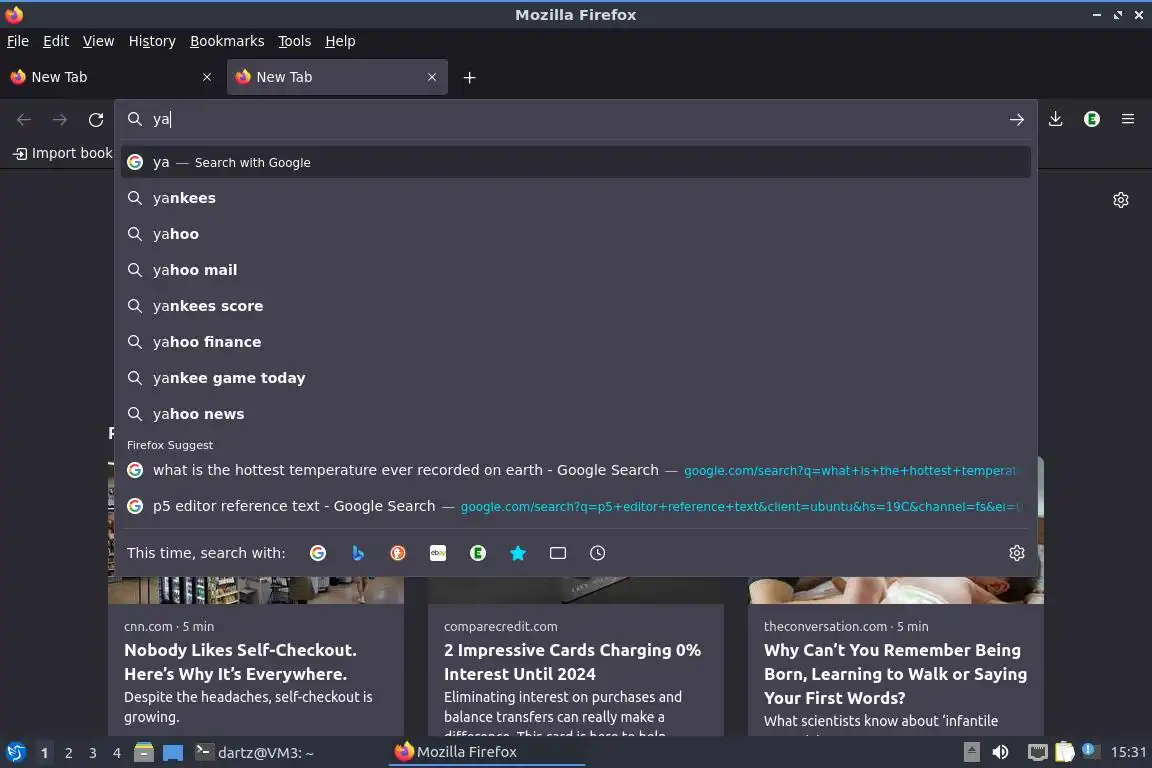Open search settings gear in the dropdown
Image resolution: width=1152 pixels, height=768 pixels.
point(1017,553)
